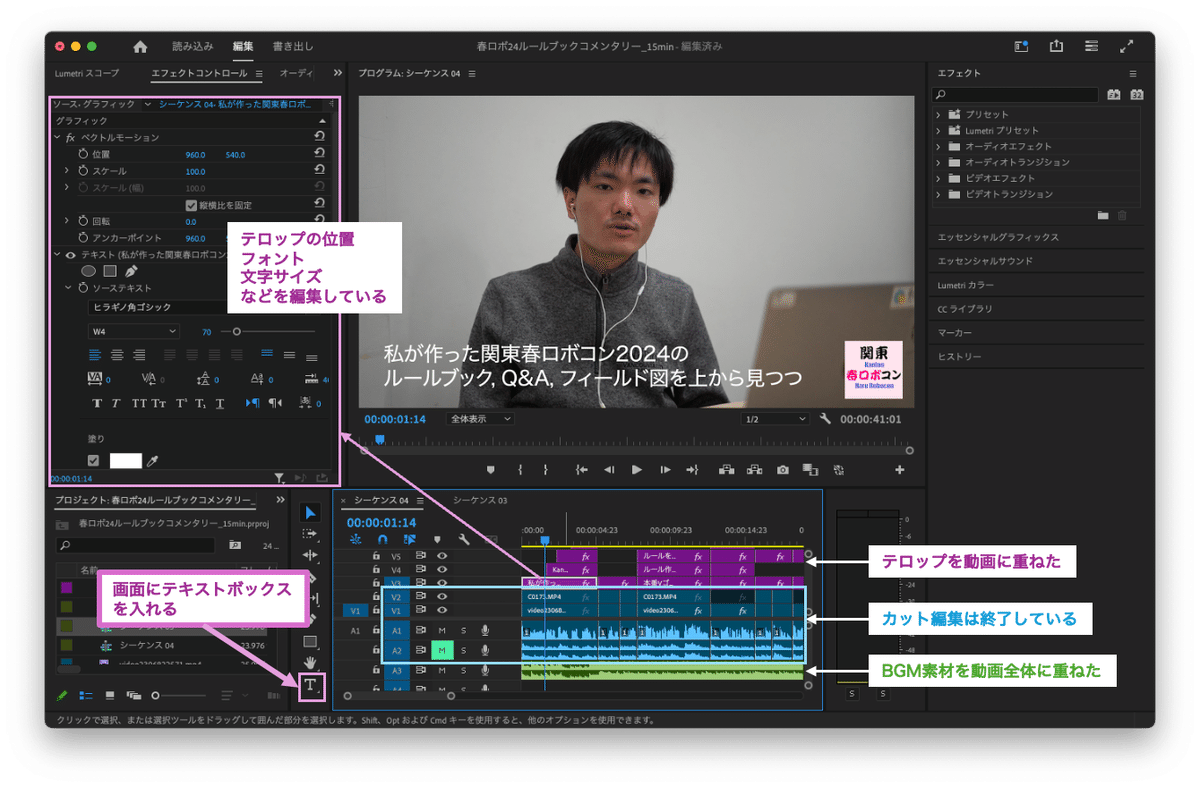The width and height of the screenshot is (1200, 788).
Task: Click the Home icon in top bar
Action: pos(140,46)
